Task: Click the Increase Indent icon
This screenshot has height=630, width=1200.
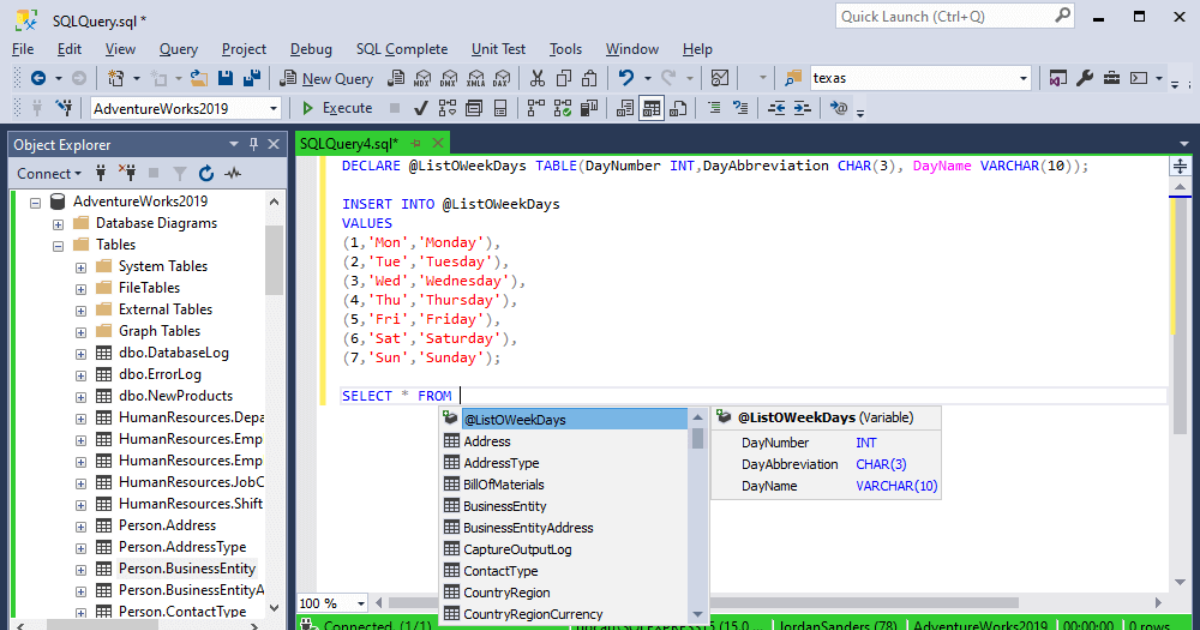Action: point(803,108)
